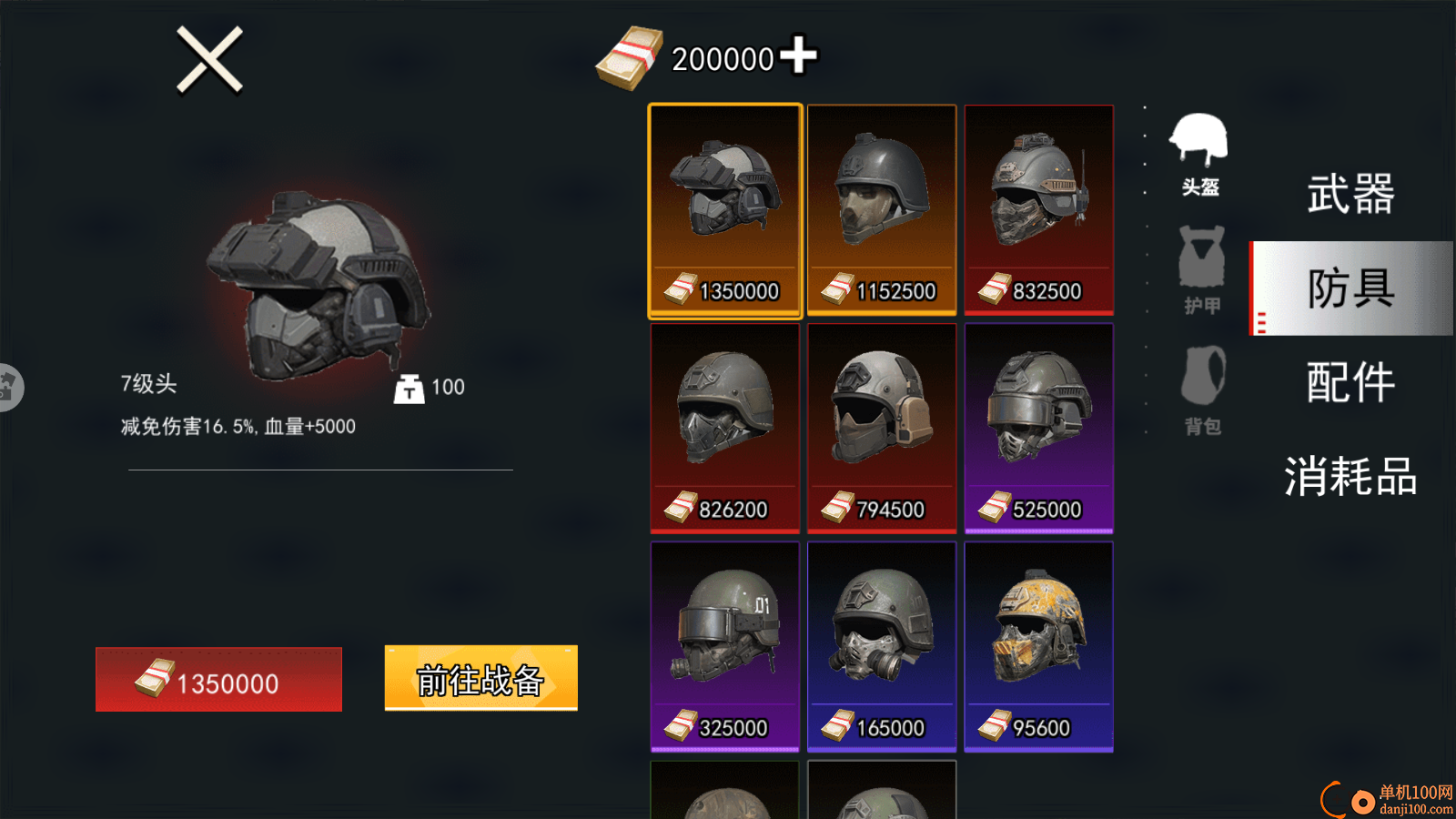Select the purple helmet priced 525000
The image size is (1456, 819).
tap(1039, 429)
